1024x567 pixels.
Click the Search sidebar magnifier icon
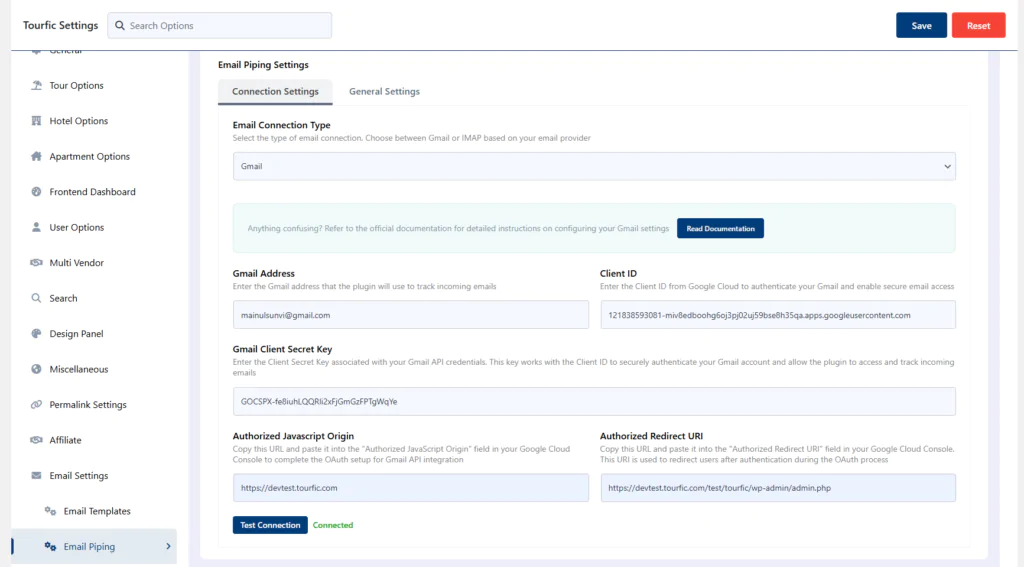pos(37,298)
